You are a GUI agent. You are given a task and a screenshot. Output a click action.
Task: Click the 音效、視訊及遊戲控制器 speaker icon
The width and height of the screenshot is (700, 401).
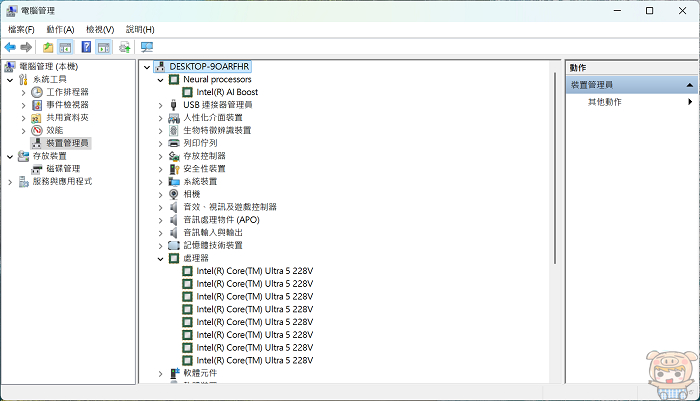174,207
